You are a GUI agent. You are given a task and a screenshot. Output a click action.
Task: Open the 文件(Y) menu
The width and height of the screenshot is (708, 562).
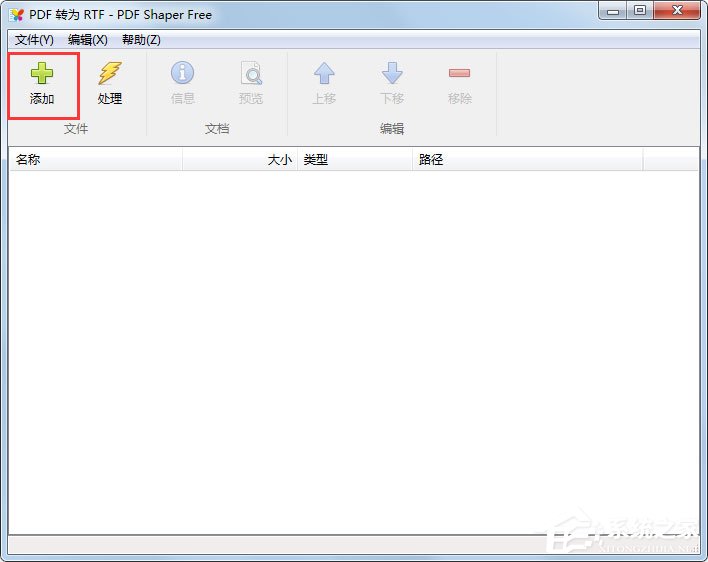click(x=34, y=40)
